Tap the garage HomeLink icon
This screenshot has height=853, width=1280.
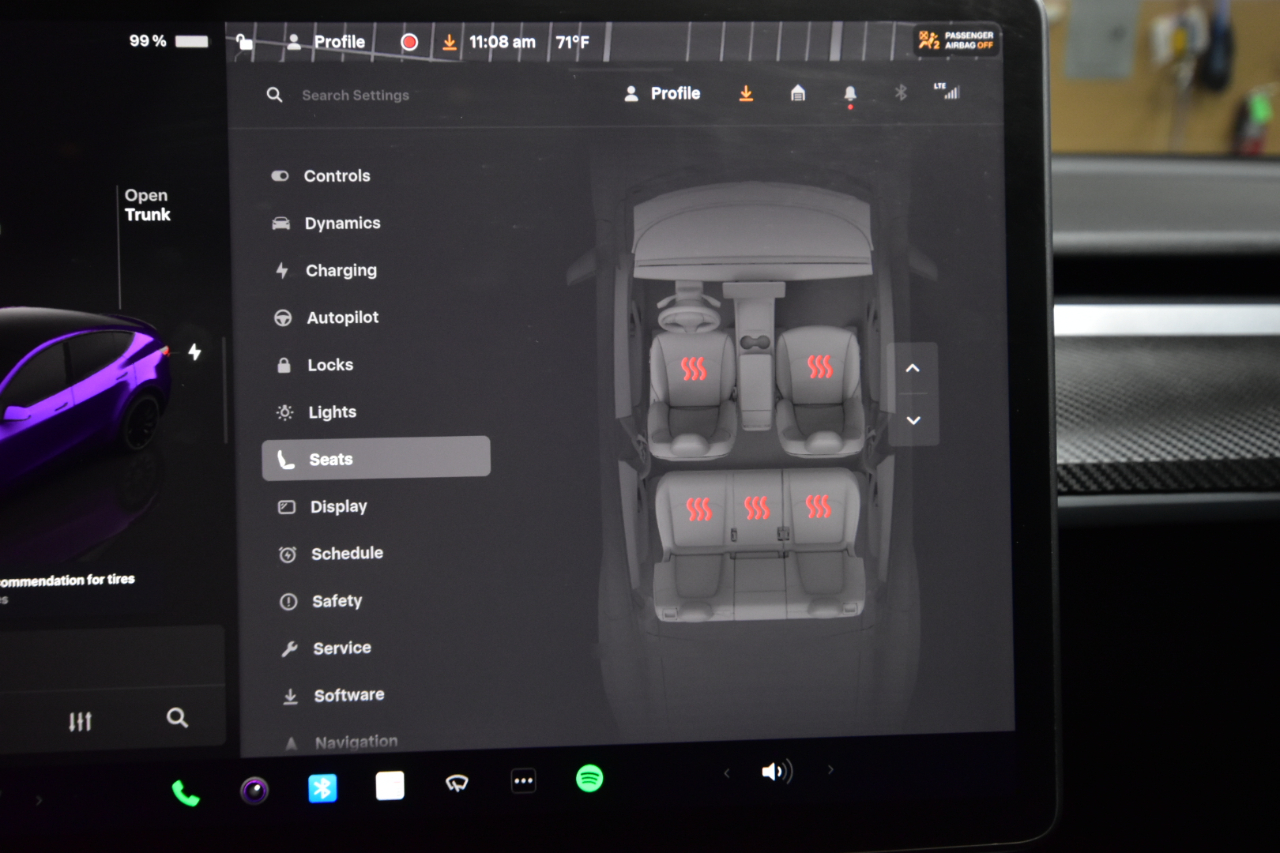(x=798, y=93)
